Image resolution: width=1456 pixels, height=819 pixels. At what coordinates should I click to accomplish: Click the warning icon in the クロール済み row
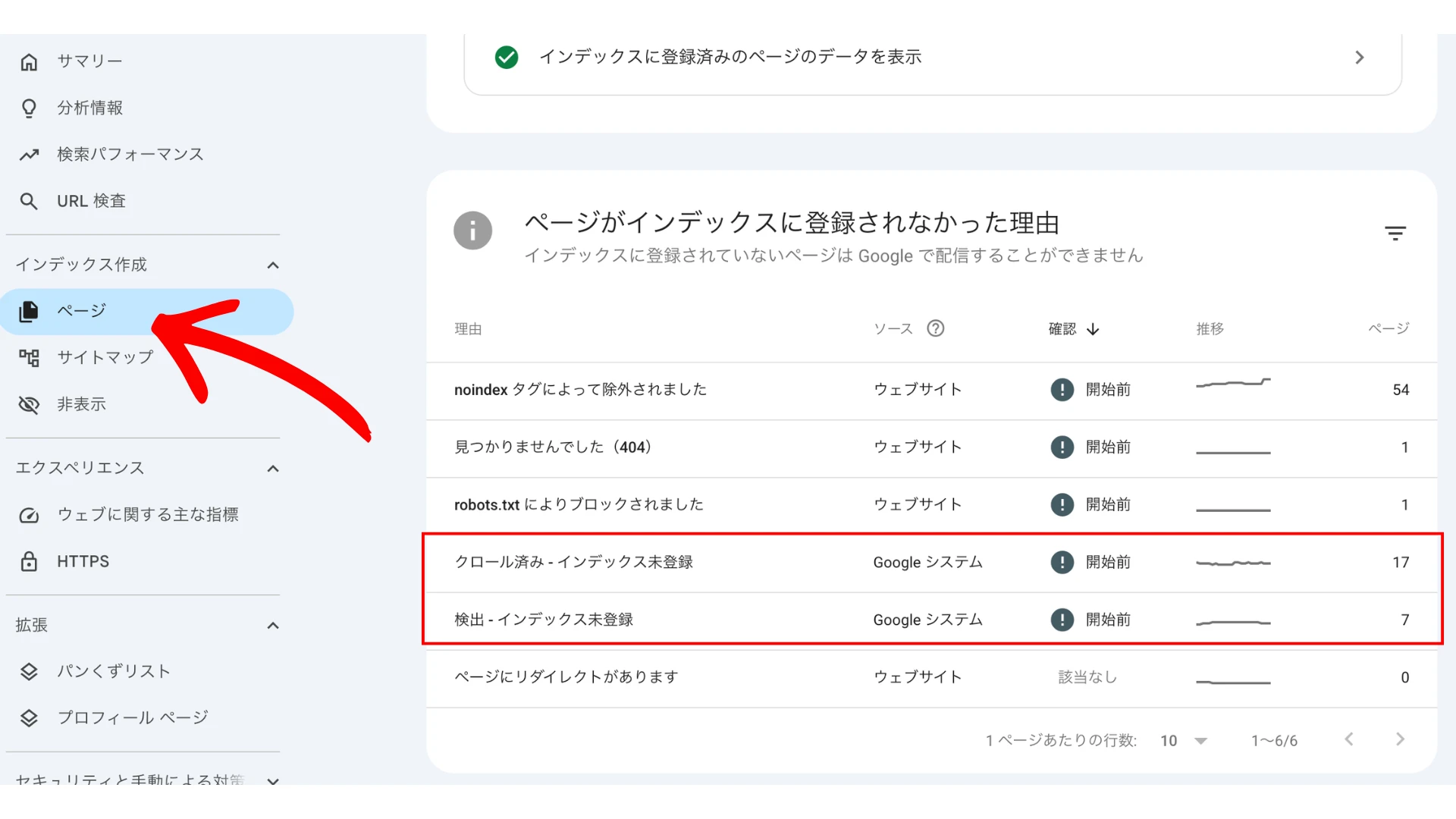(1062, 563)
